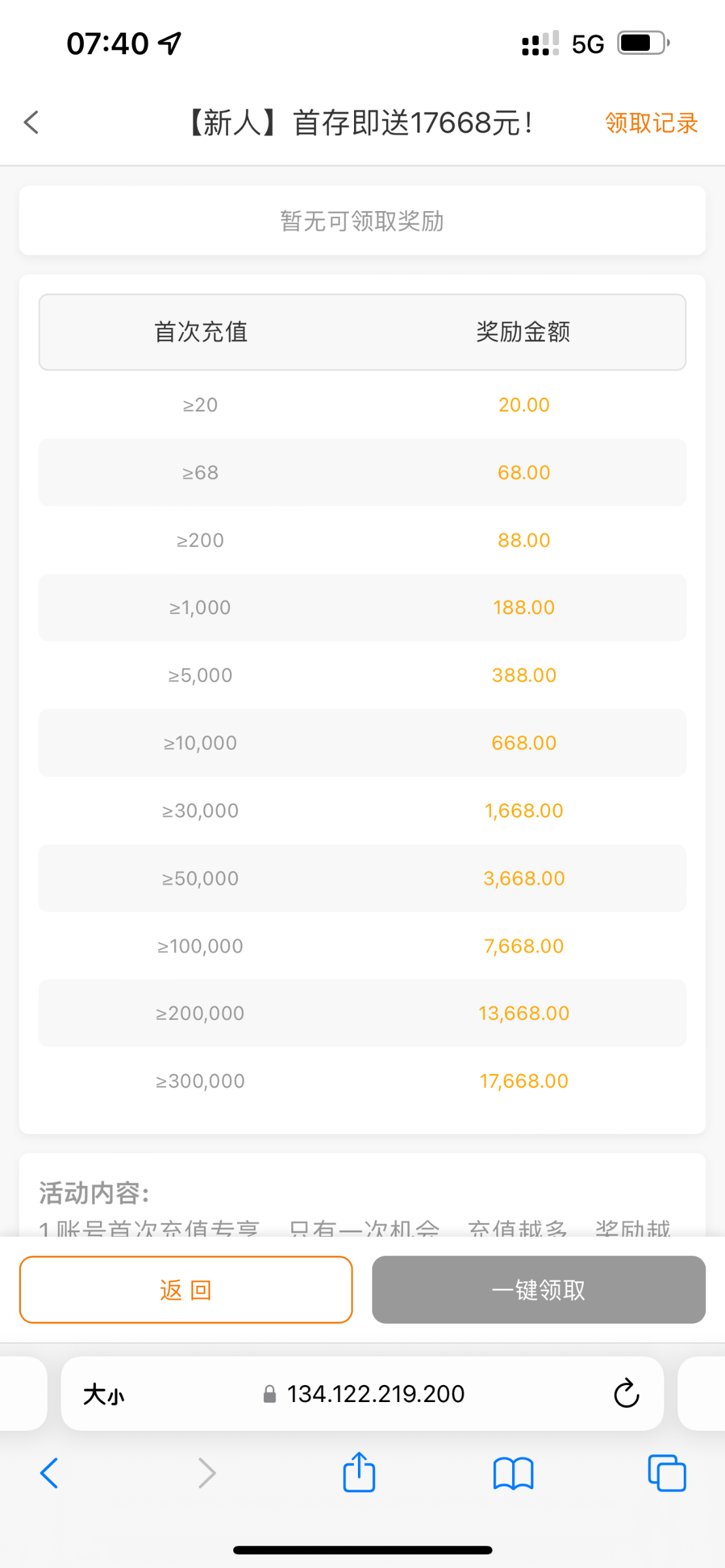Tap the 活动内容 section heading
Screen dimensions: 725x1568
[95, 1193]
